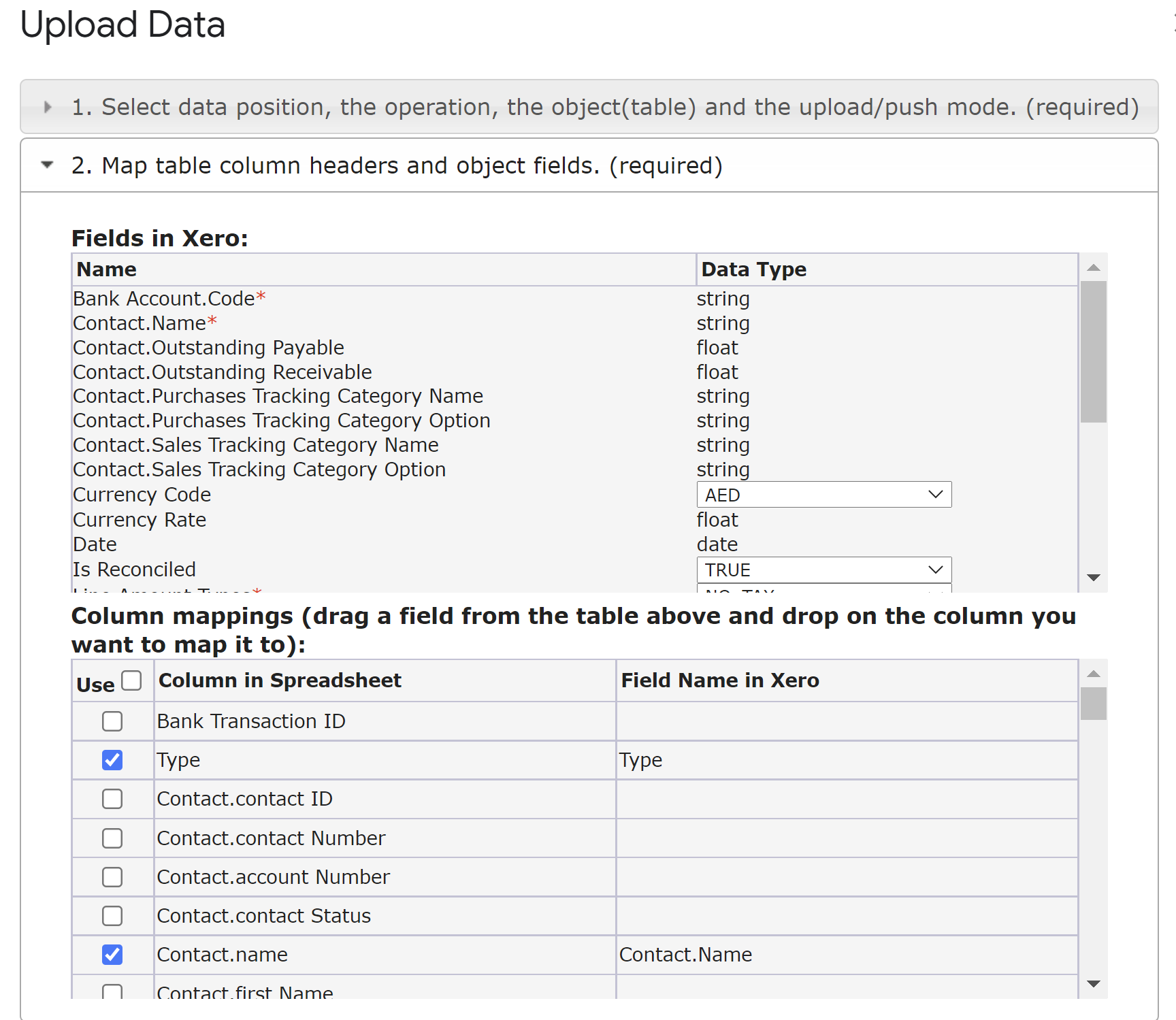Select Contact.Sales Tracking Category Option field
Screen dimensions: 1176x1020
[259, 470]
